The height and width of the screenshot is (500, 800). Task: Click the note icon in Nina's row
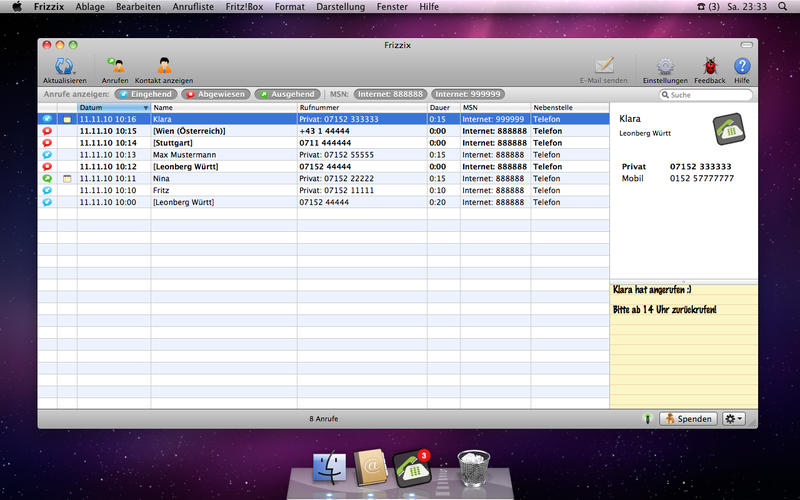pos(67,178)
